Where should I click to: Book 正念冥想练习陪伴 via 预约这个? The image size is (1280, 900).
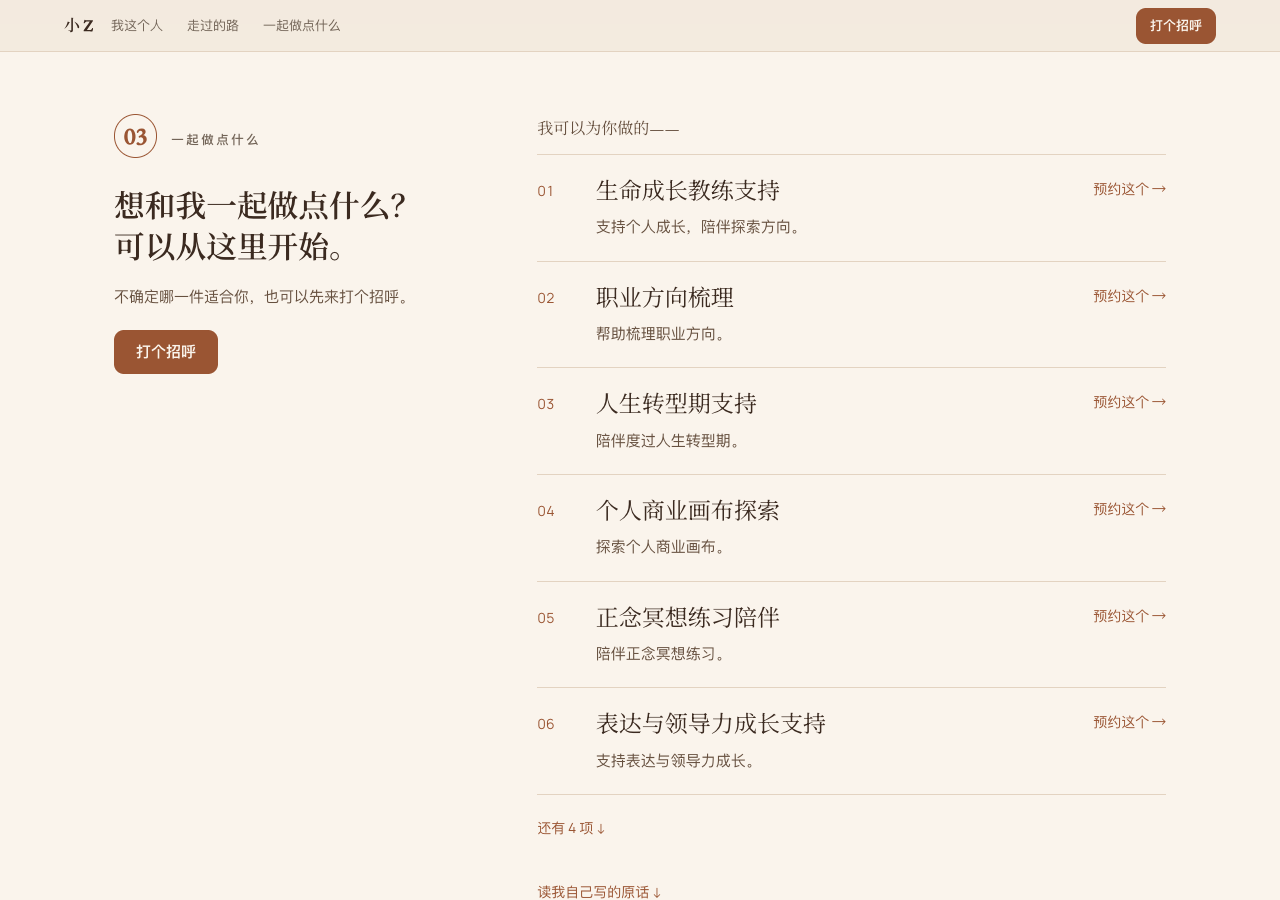coord(1129,616)
